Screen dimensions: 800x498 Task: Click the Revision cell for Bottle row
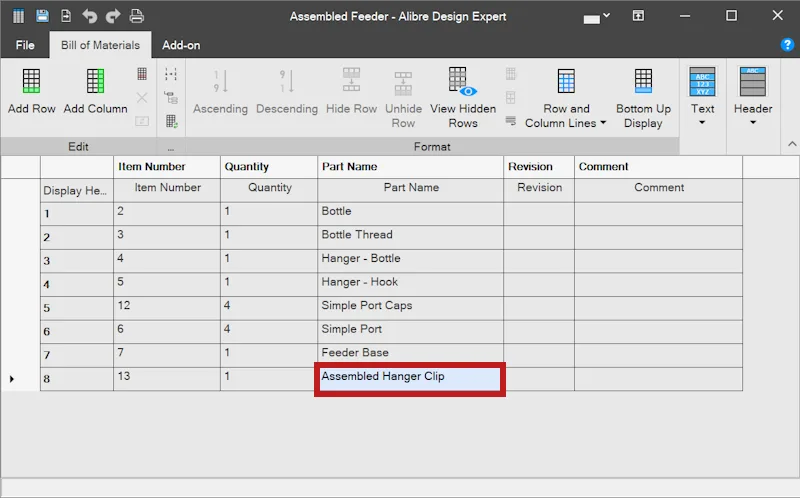click(x=539, y=214)
